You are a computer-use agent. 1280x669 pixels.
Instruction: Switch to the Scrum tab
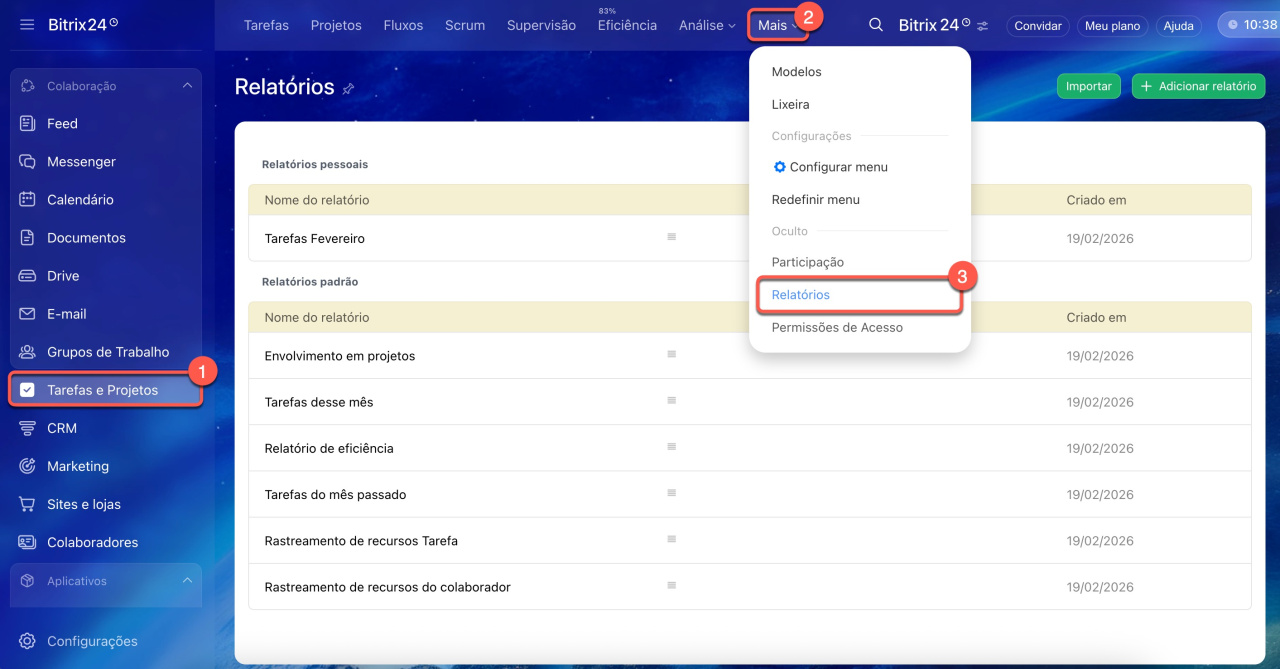[x=465, y=25]
